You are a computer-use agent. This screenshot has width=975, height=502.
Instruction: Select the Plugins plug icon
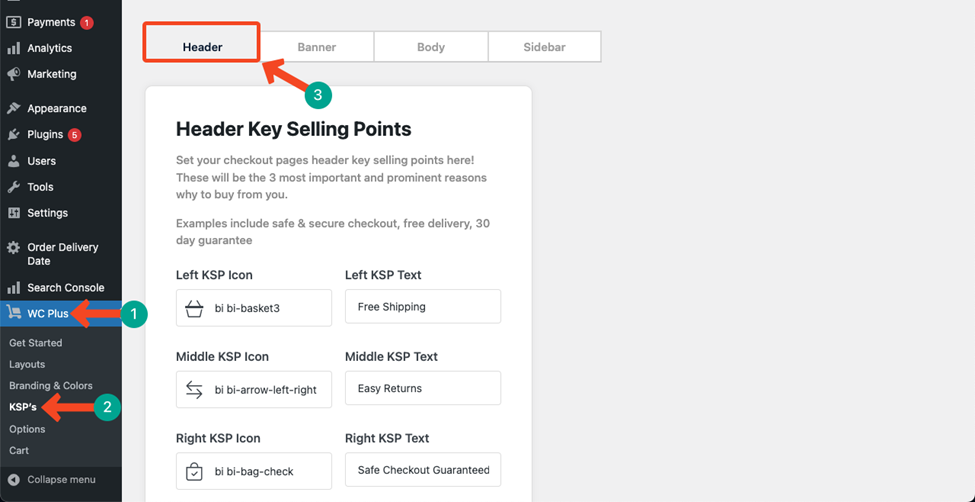[14, 134]
